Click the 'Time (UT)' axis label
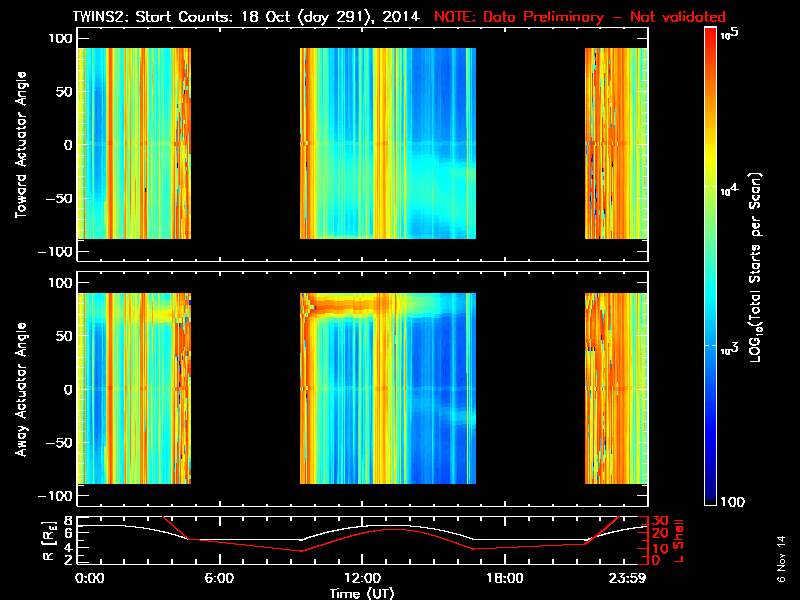Screen dimensions: 800x600 tap(362, 593)
